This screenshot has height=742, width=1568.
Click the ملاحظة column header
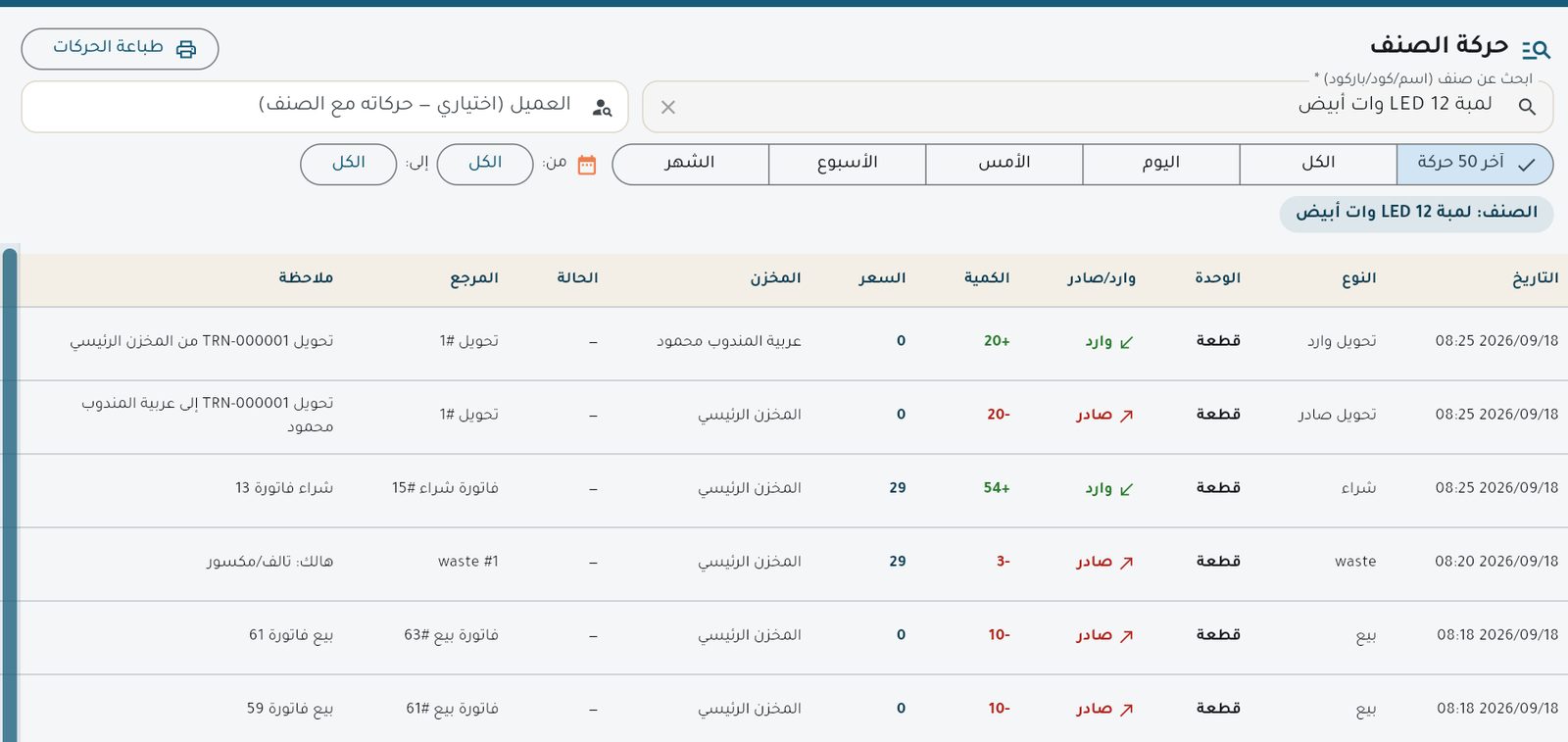pos(306,279)
